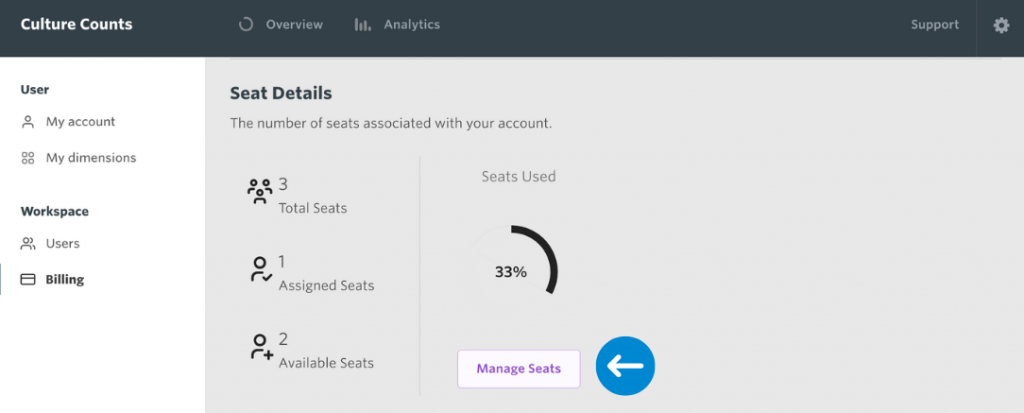Click the Manage Seats button
1024x413 pixels.
[519, 369]
